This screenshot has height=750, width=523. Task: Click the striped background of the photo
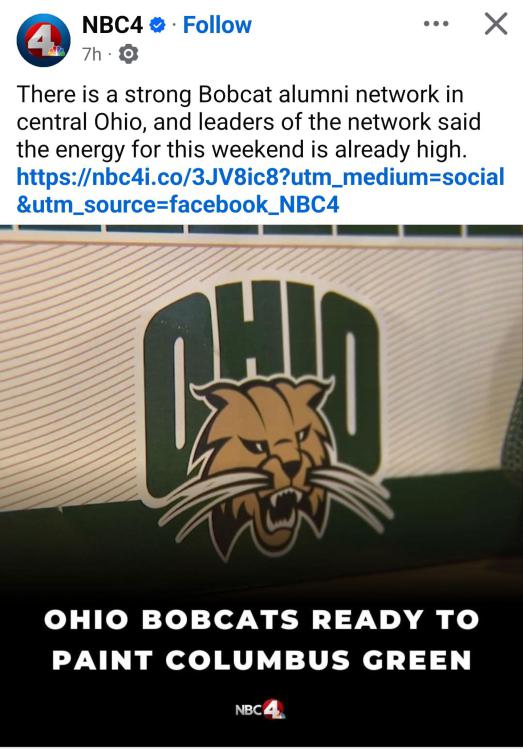click(72, 373)
